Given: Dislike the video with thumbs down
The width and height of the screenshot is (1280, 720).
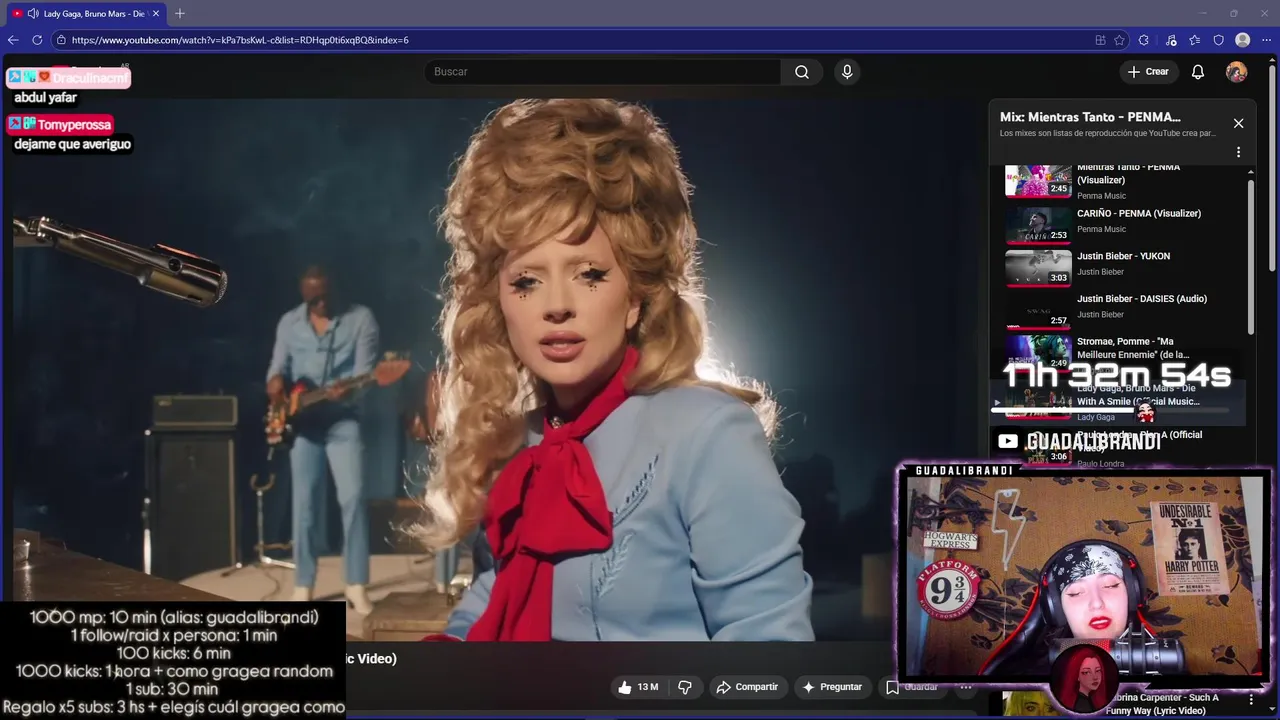Looking at the screenshot, I should pyautogui.click(x=685, y=687).
